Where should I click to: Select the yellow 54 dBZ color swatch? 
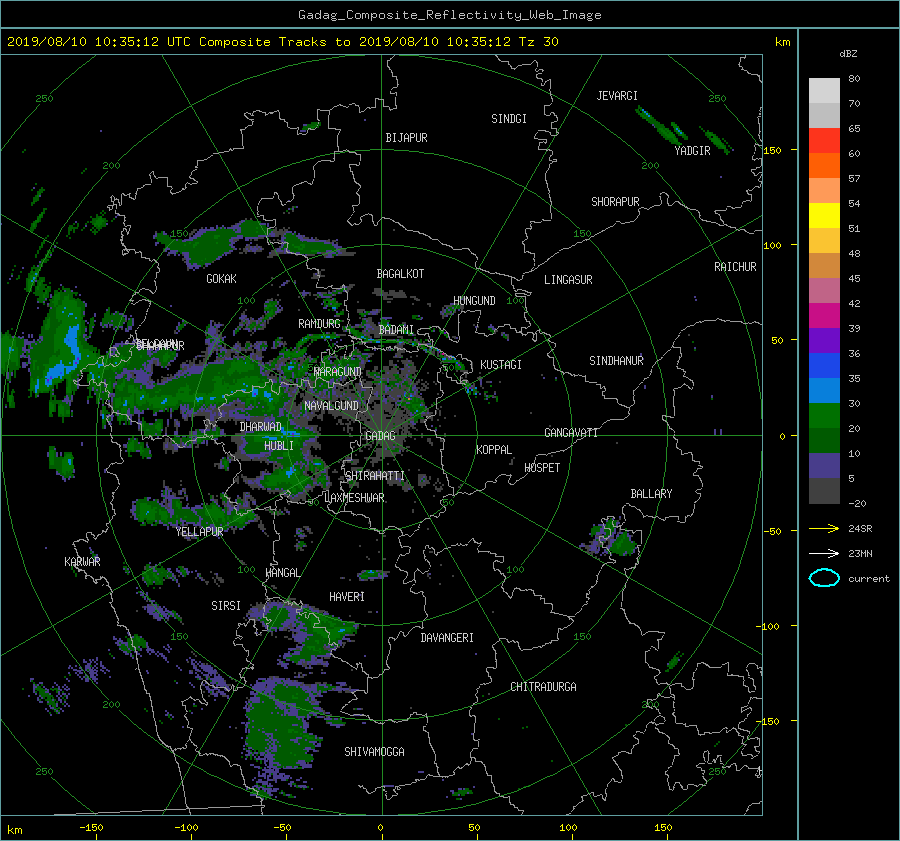pos(824,216)
